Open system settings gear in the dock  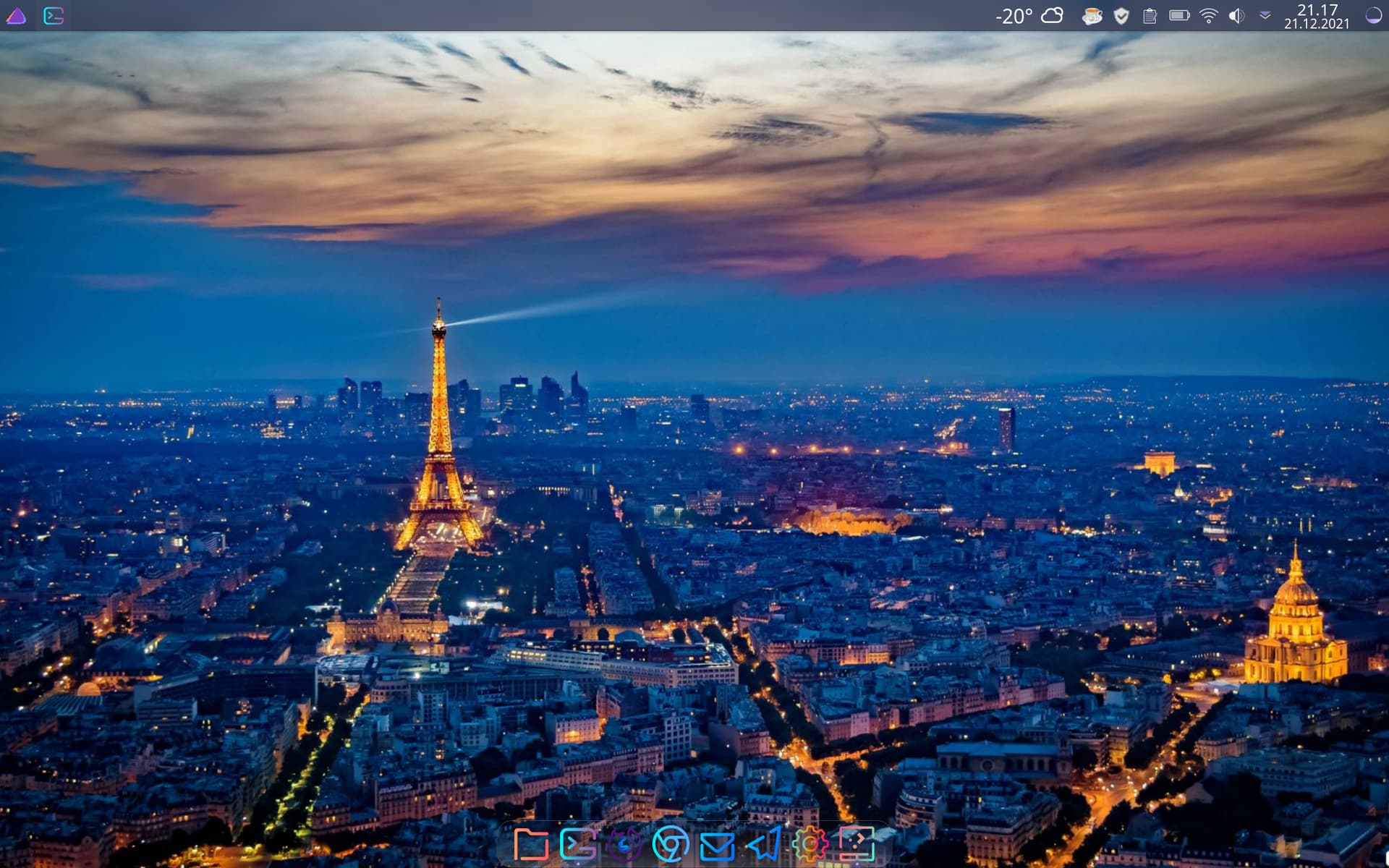[810, 844]
